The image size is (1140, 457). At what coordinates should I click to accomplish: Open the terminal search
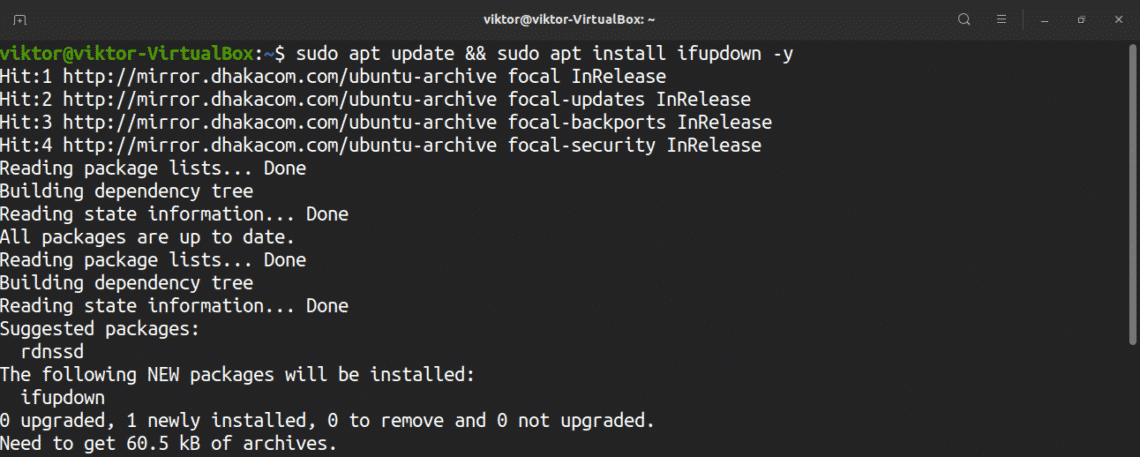[964, 19]
